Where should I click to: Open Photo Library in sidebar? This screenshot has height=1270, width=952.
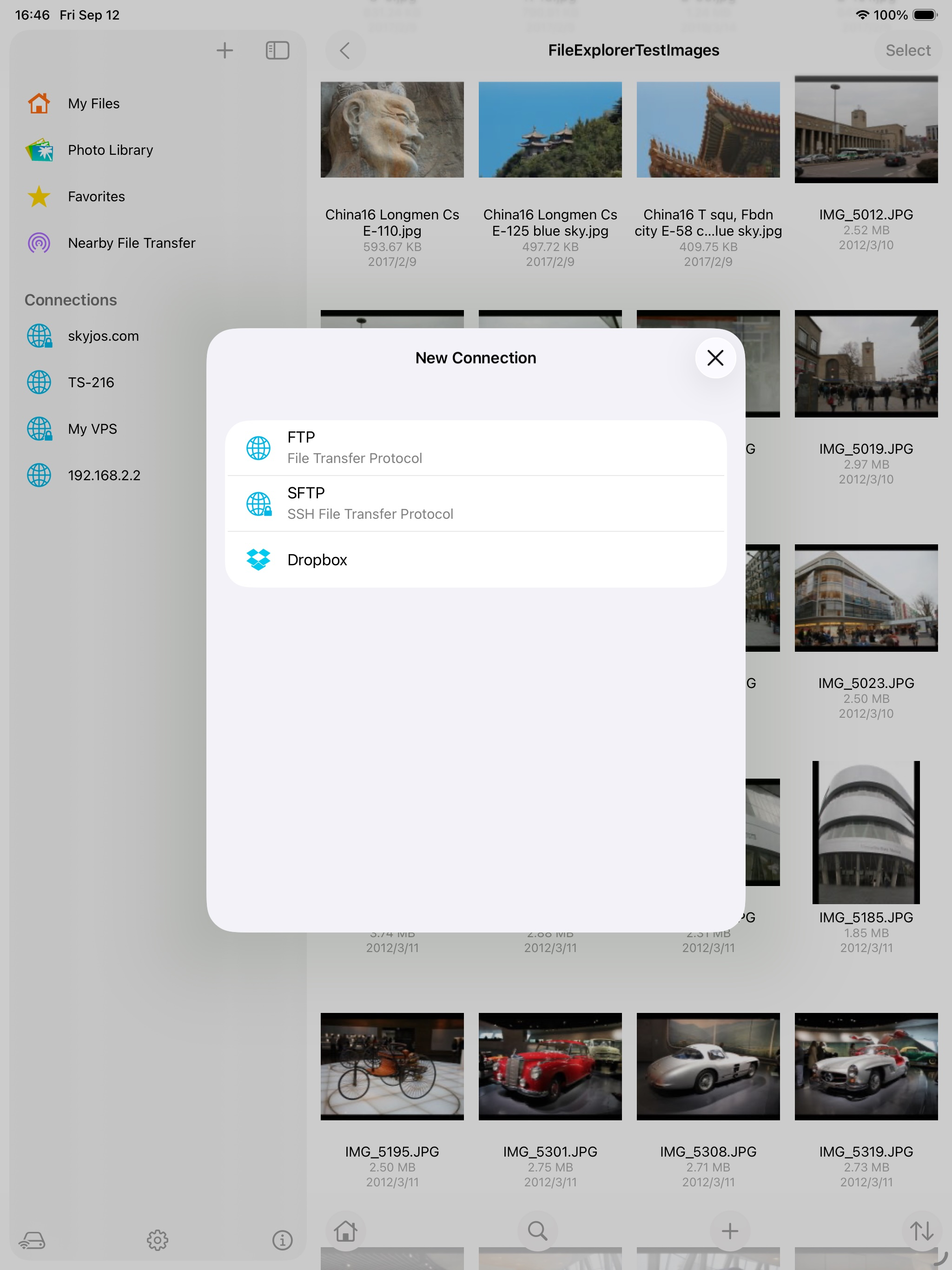[110, 150]
